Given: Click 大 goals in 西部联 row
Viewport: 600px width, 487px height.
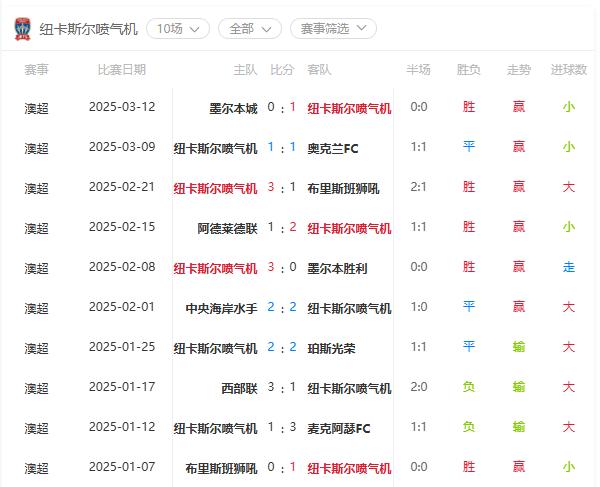Looking at the screenshot, I should point(569,387).
